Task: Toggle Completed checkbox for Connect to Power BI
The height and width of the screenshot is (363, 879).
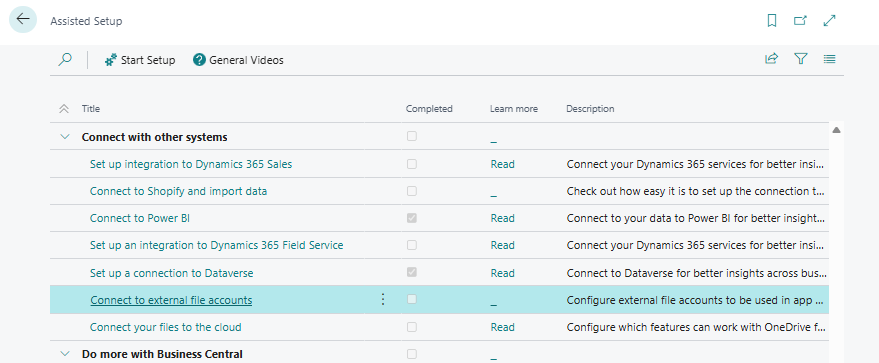Action: click(x=411, y=218)
